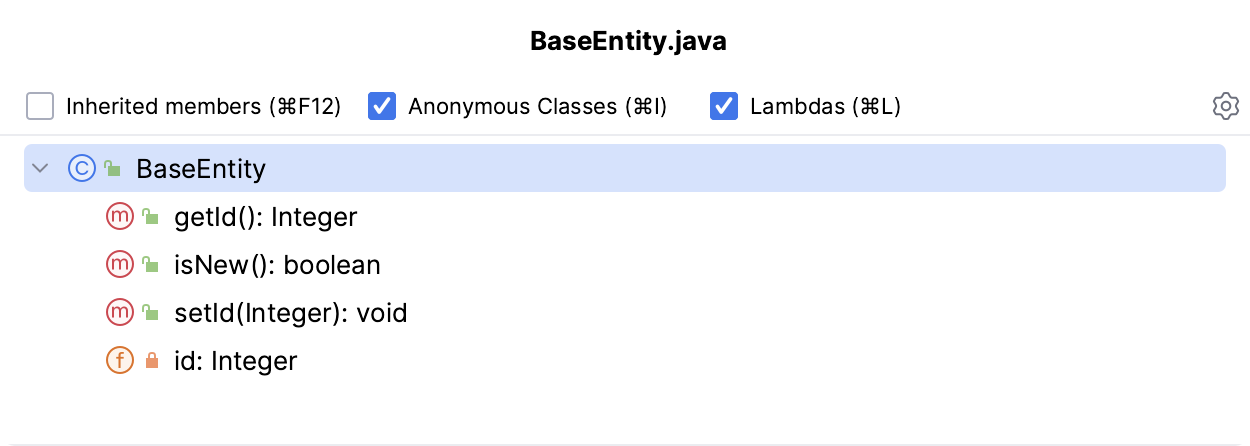Click the public visibility icon beside getId
Viewport: 1250px width, 446px height.
pos(151,216)
